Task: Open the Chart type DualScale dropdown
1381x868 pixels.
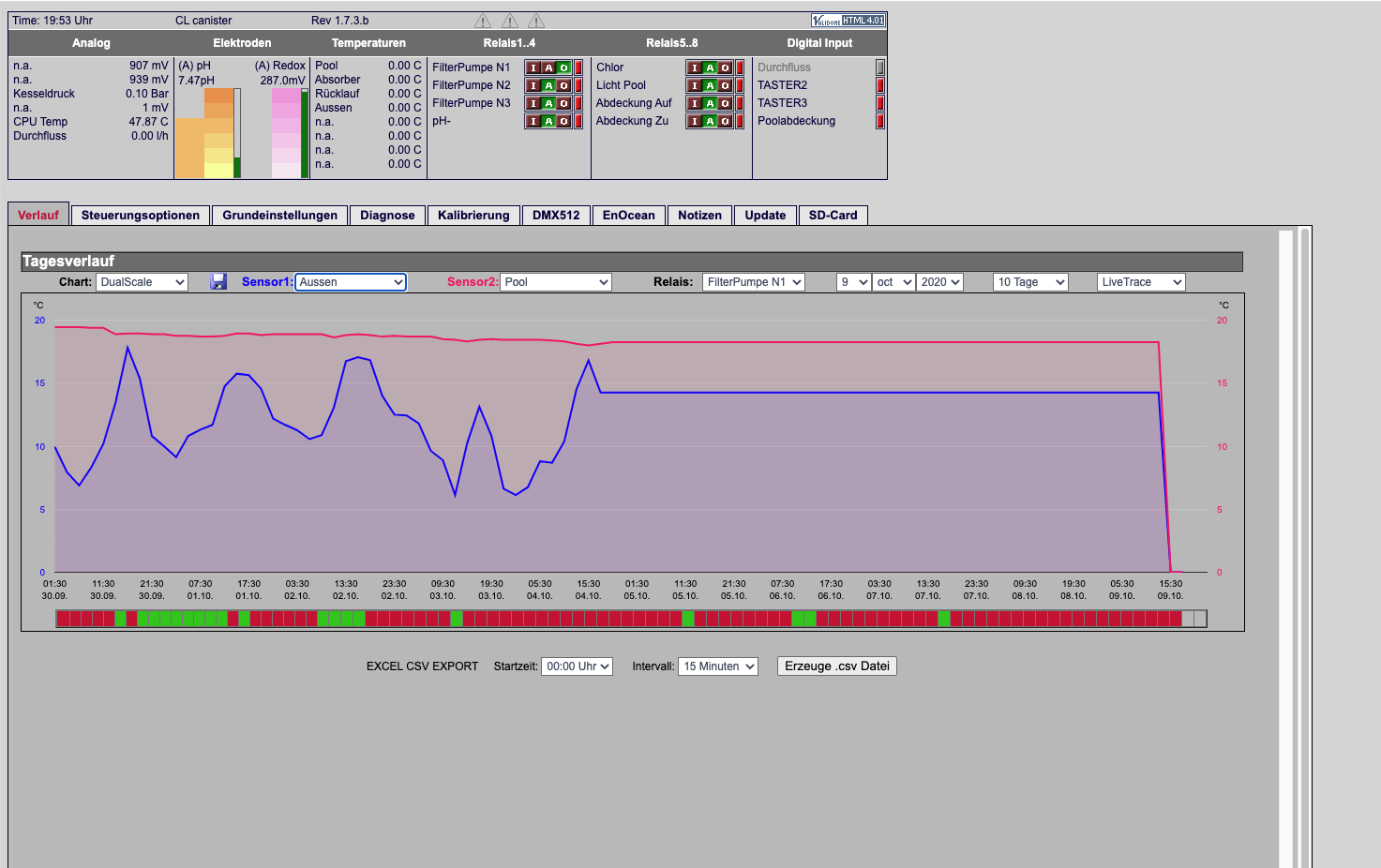Action: [x=142, y=282]
